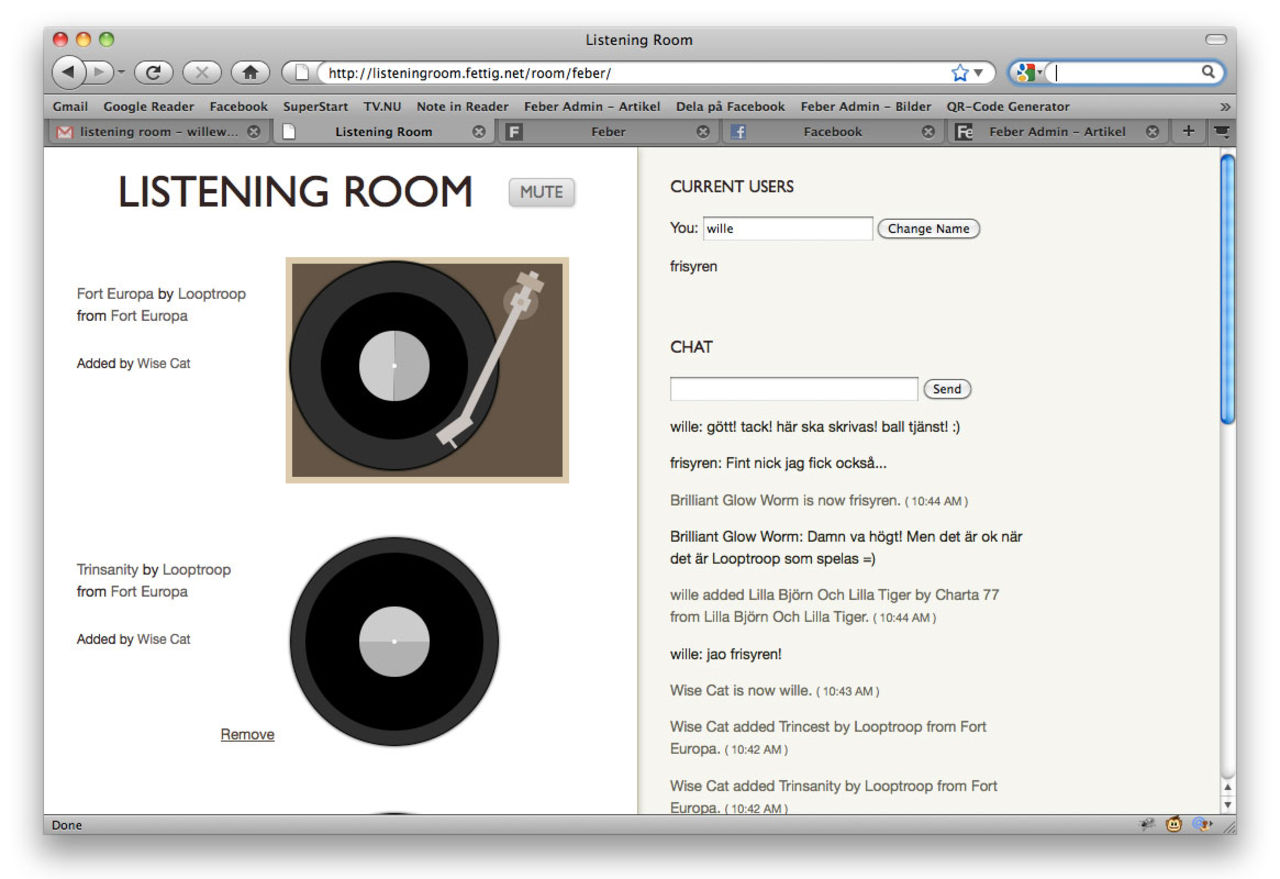Switch to the Facebook tab
Viewport: 1280px width, 879px height.
coord(832,131)
